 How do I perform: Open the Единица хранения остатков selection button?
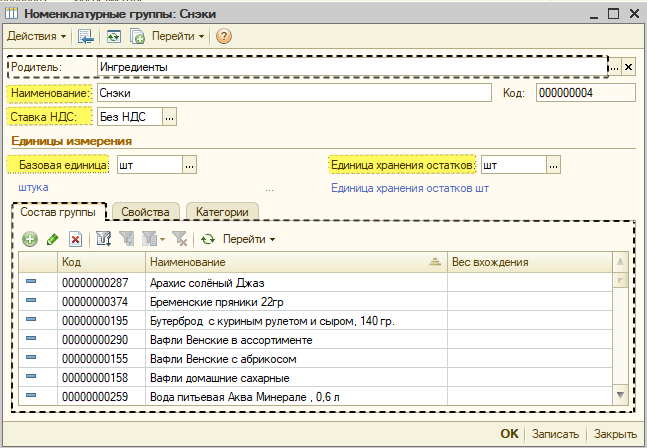tap(553, 165)
